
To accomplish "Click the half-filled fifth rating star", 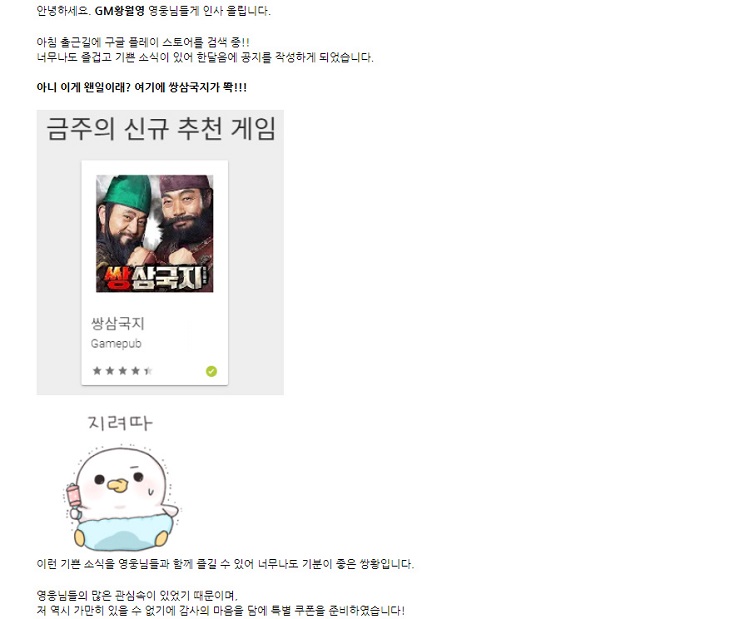I will (148, 371).
